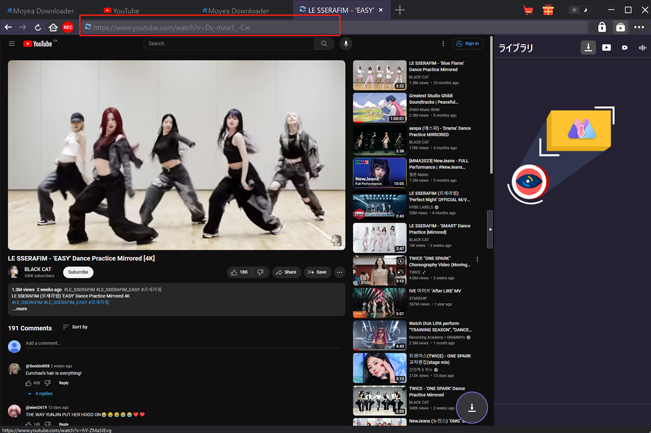Click the round floating download button

(x=472, y=408)
